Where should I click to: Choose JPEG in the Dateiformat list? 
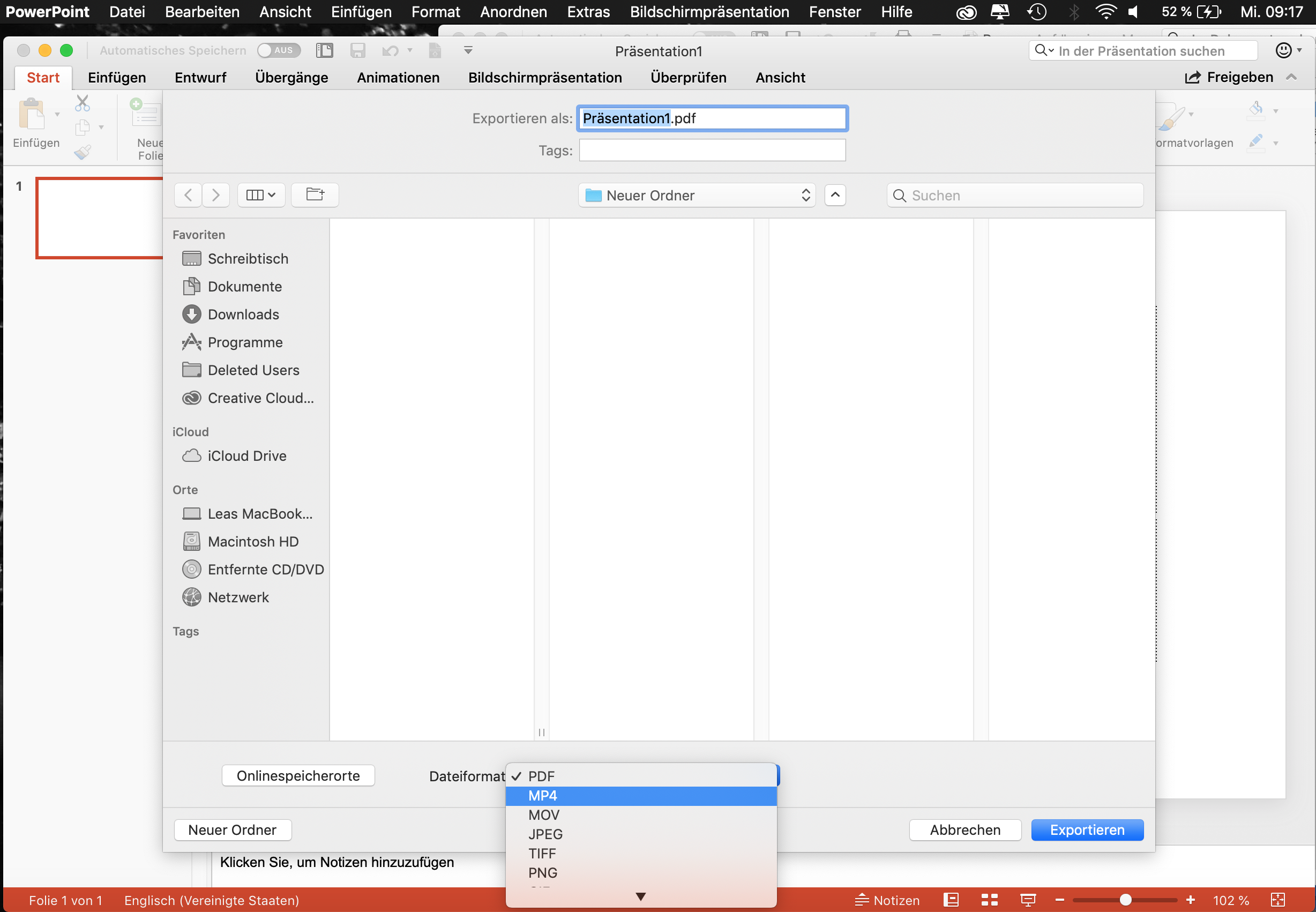point(641,835)
